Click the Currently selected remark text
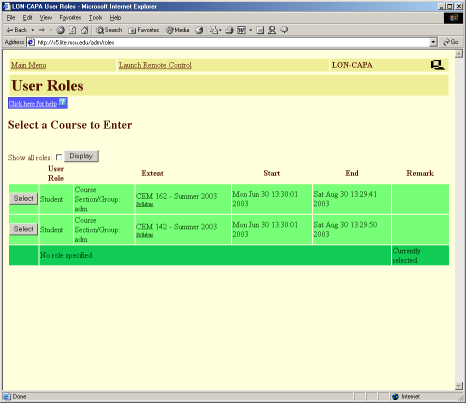466x403 pixels. (406, 255)
